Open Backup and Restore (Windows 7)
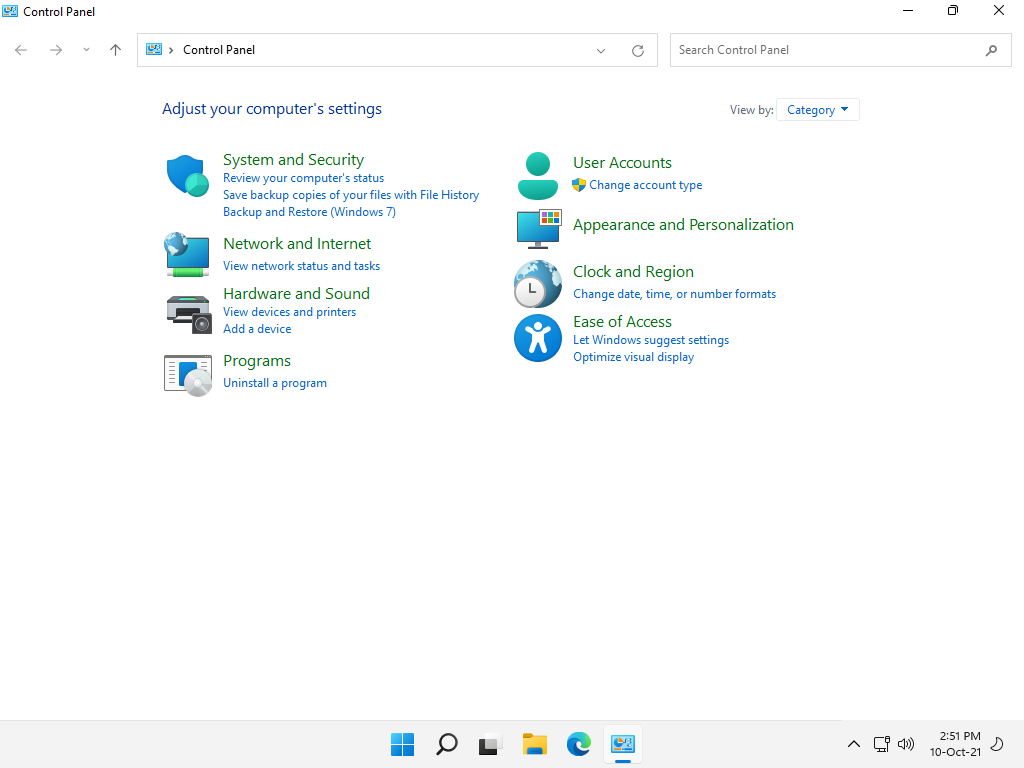 click(309, 211)
